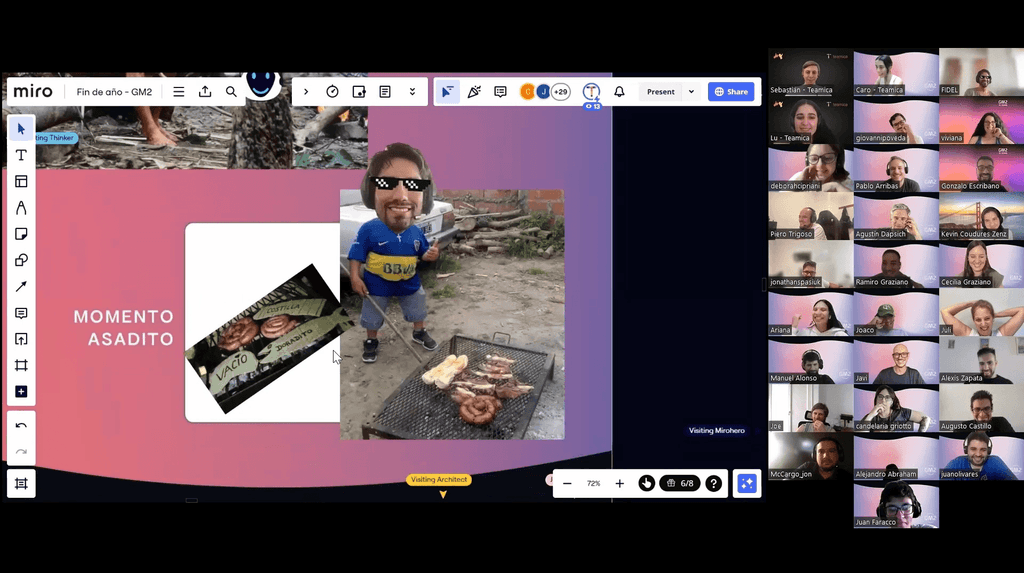Select Cecilia Graziano video tile
Image resolution: width=1024 pixels, height=573 pixels.
pos(982,264)
